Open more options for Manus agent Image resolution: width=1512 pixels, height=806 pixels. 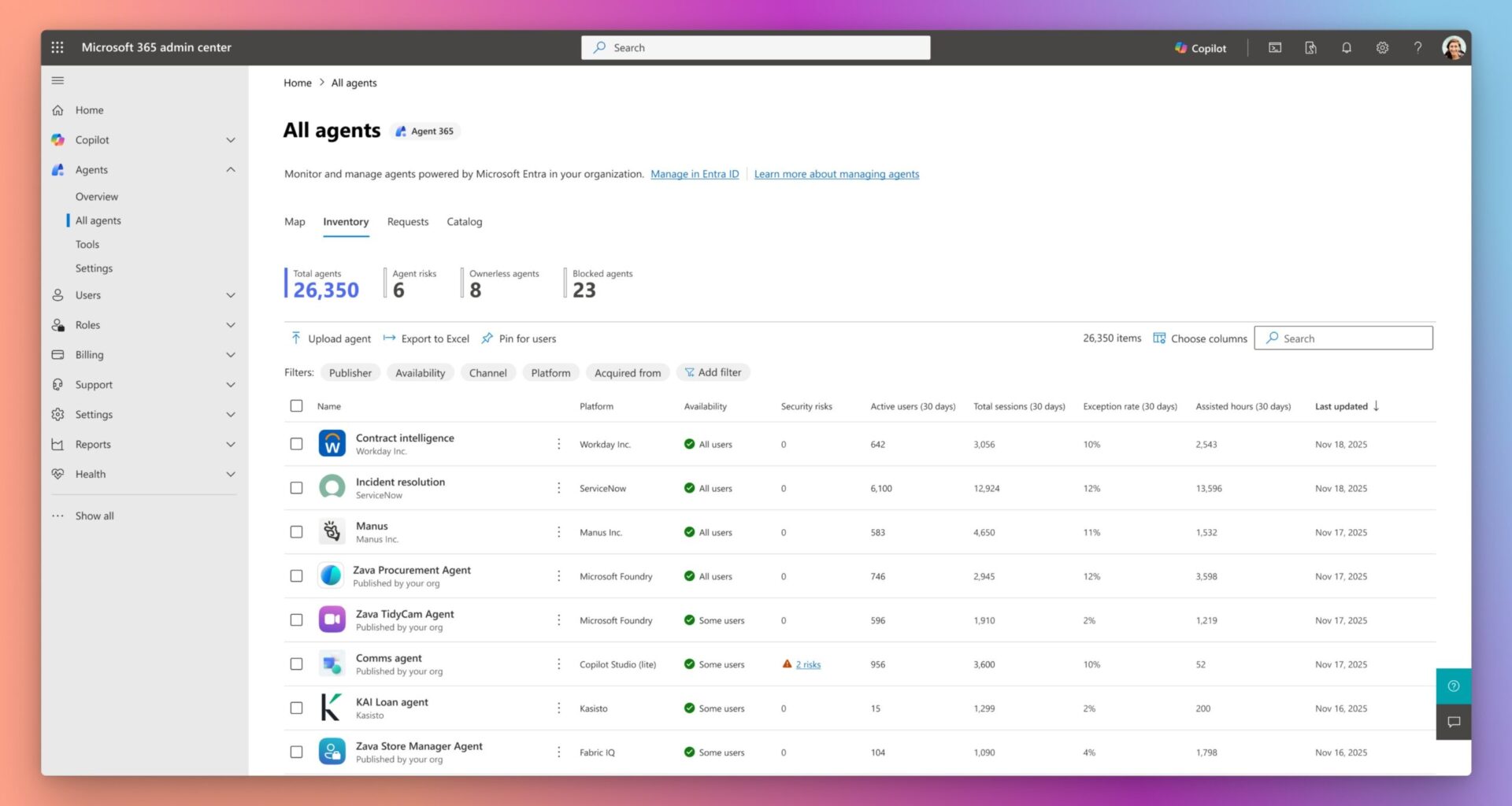point(559,532)
